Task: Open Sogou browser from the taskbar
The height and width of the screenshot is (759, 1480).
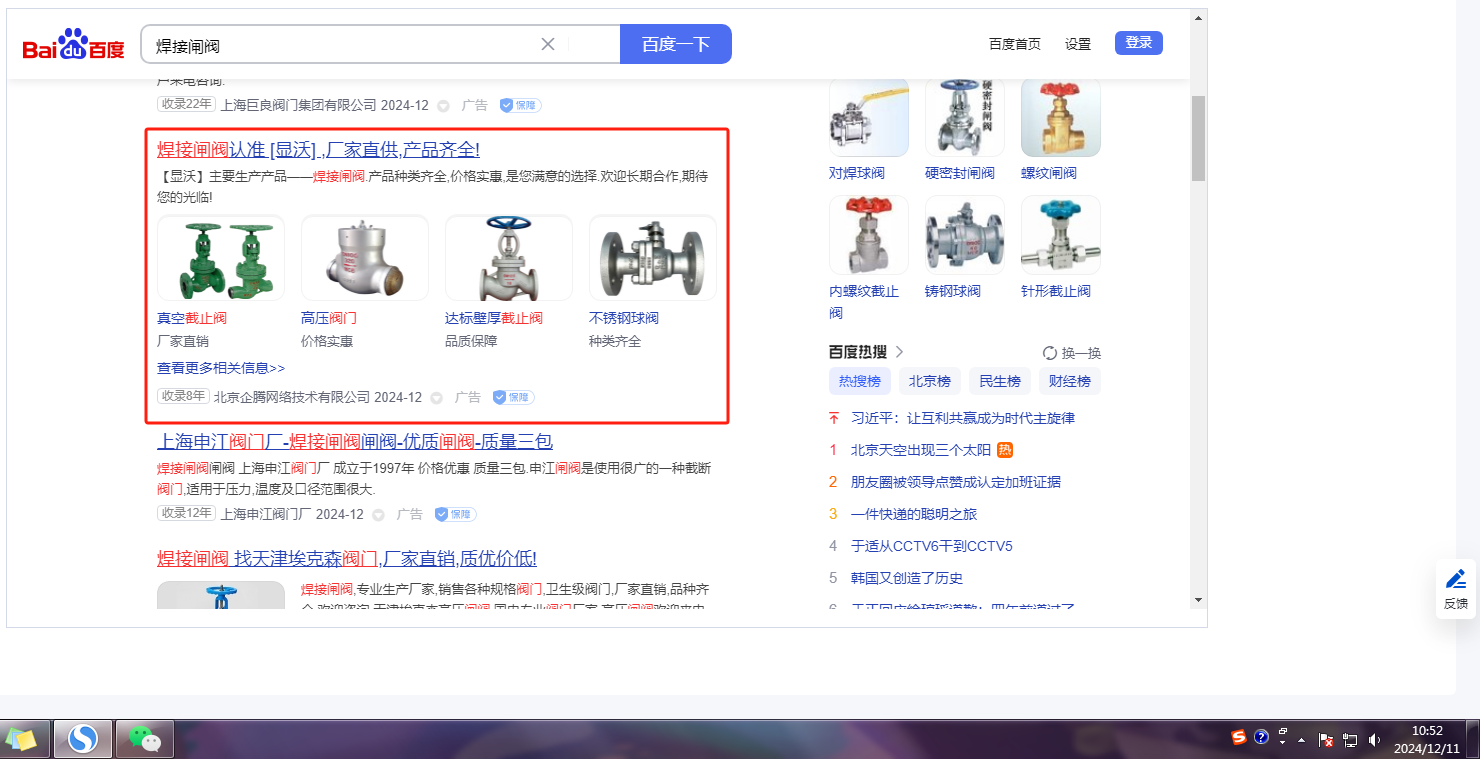Action: tap(83, 739)
